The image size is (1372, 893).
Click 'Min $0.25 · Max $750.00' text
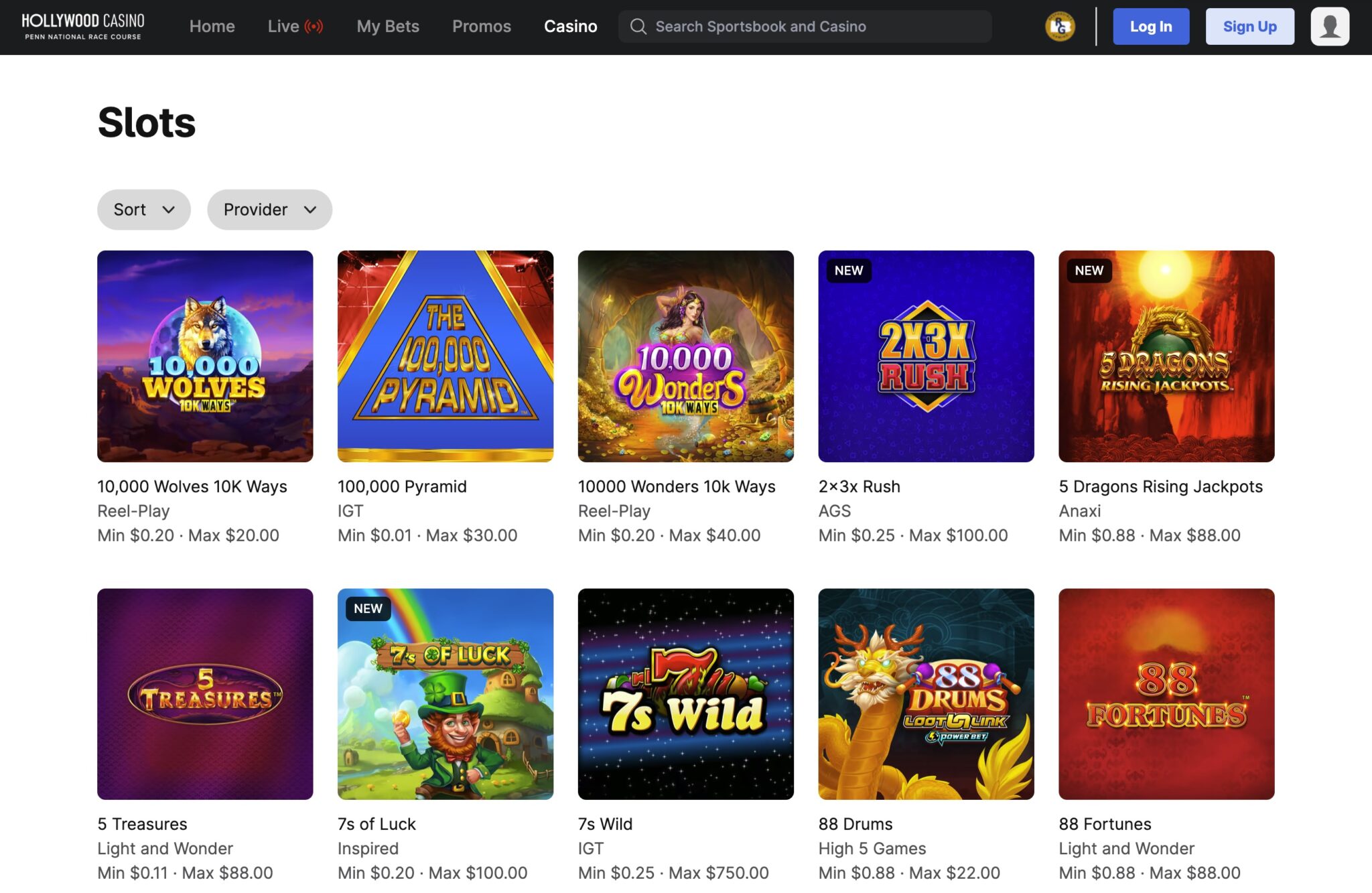(673, 873)
